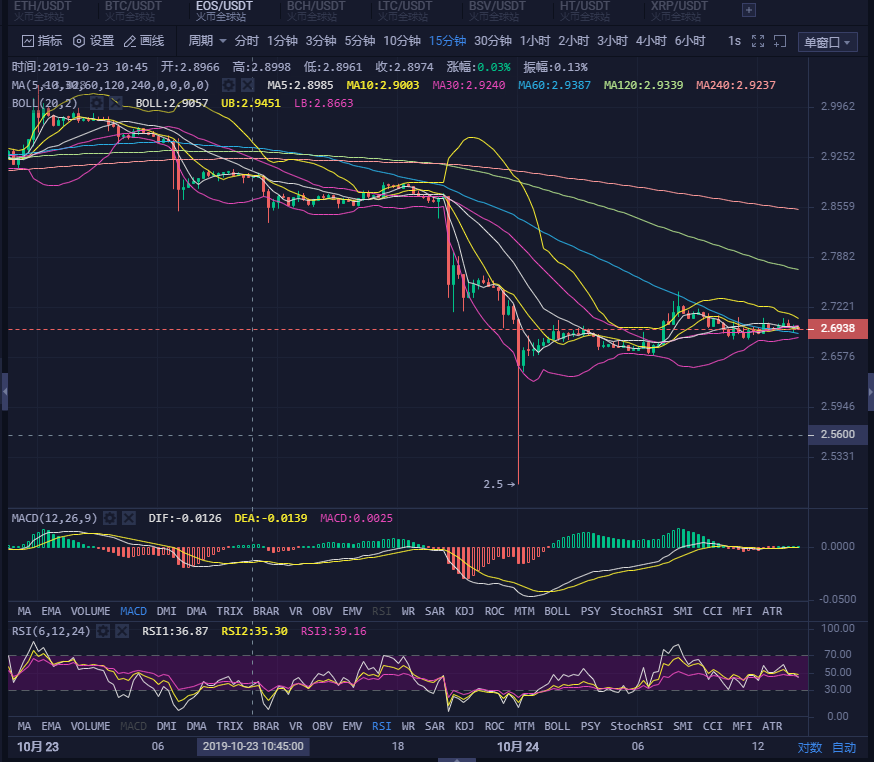Add a new trading pair tab
Viewport: 874px width, 762px height.
[748, 10]
